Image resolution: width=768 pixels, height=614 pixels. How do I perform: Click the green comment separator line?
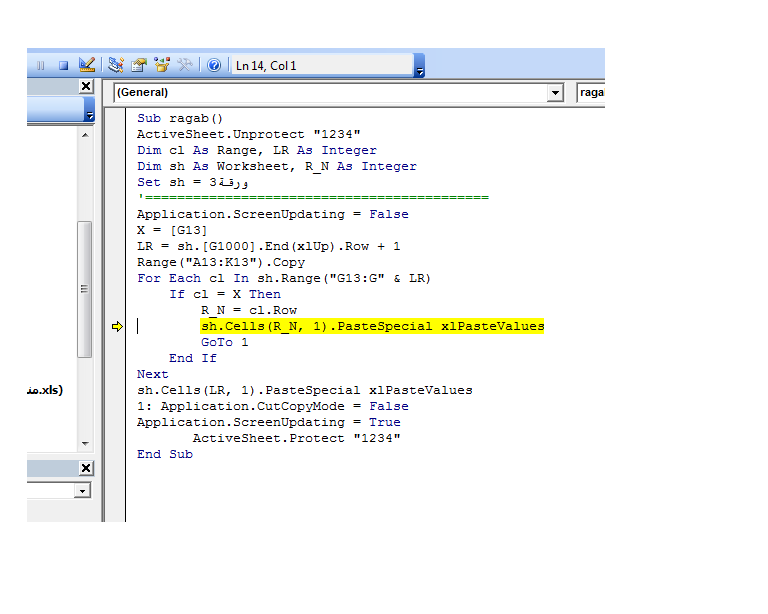tap(313, 197)
